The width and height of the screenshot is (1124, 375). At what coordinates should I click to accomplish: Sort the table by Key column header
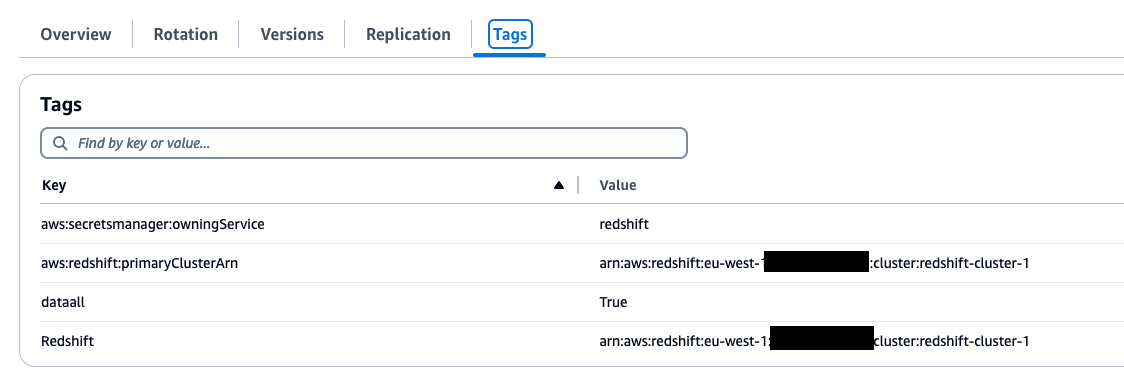54,185
